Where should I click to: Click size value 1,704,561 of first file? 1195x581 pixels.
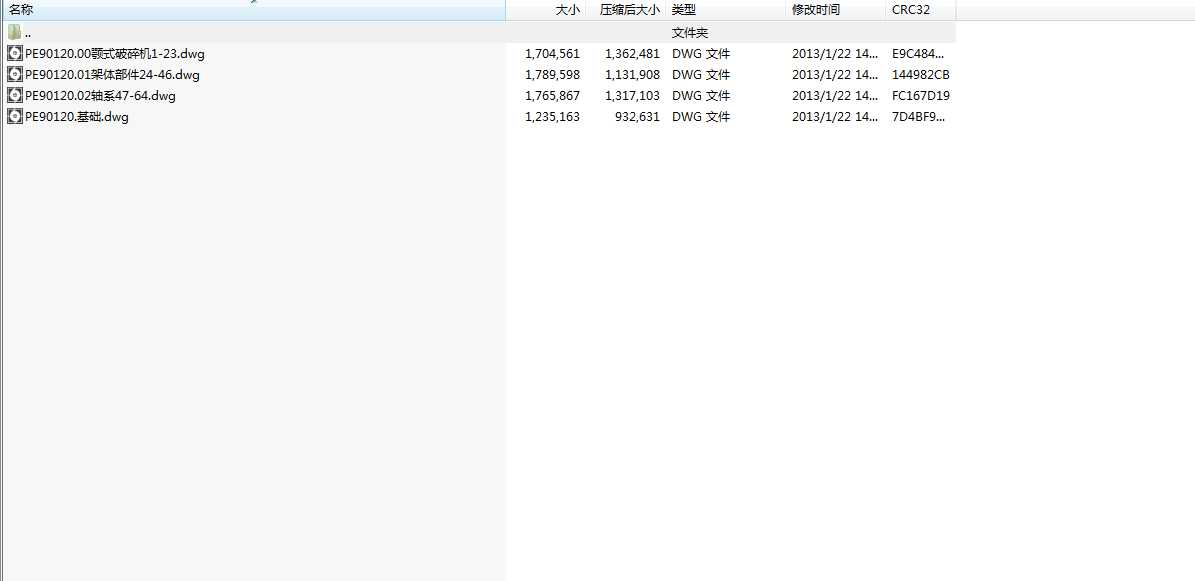552,53
